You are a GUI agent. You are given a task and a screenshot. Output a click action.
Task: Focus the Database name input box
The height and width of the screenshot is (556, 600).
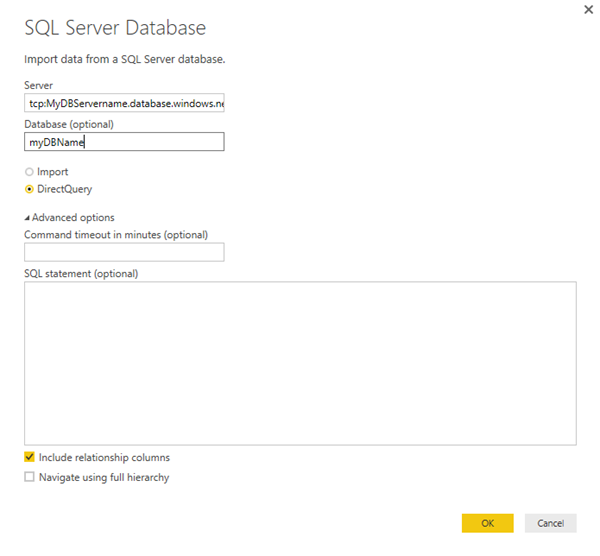point(124,142)
